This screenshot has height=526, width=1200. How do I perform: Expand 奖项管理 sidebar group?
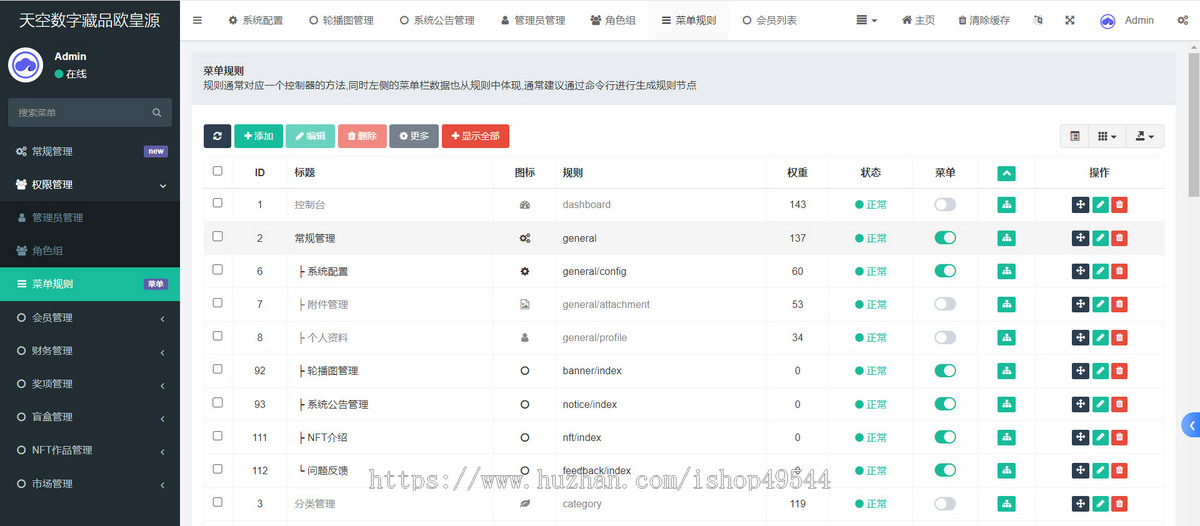click(90, 383)
